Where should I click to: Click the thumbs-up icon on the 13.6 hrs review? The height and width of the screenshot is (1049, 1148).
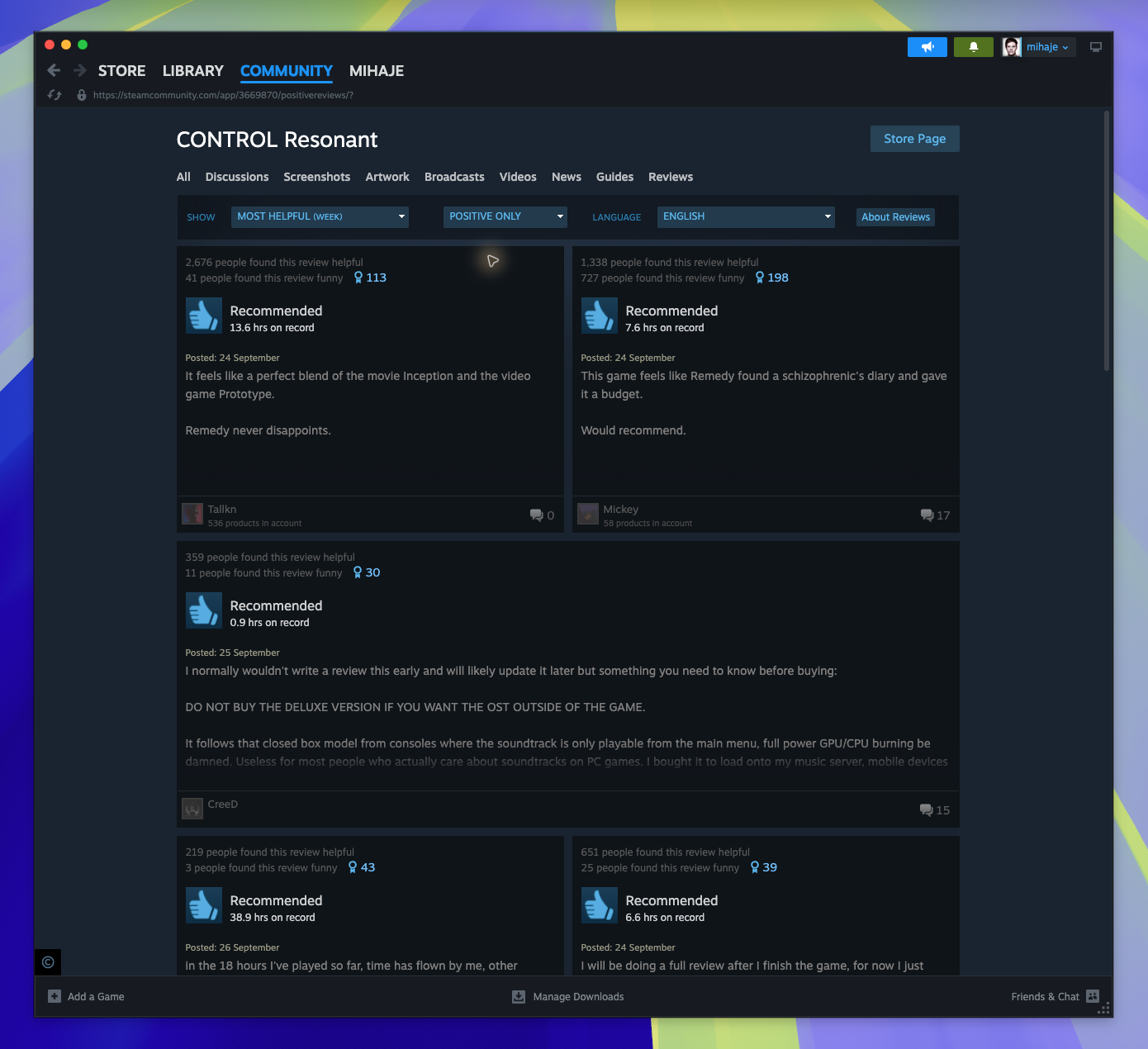204,316
